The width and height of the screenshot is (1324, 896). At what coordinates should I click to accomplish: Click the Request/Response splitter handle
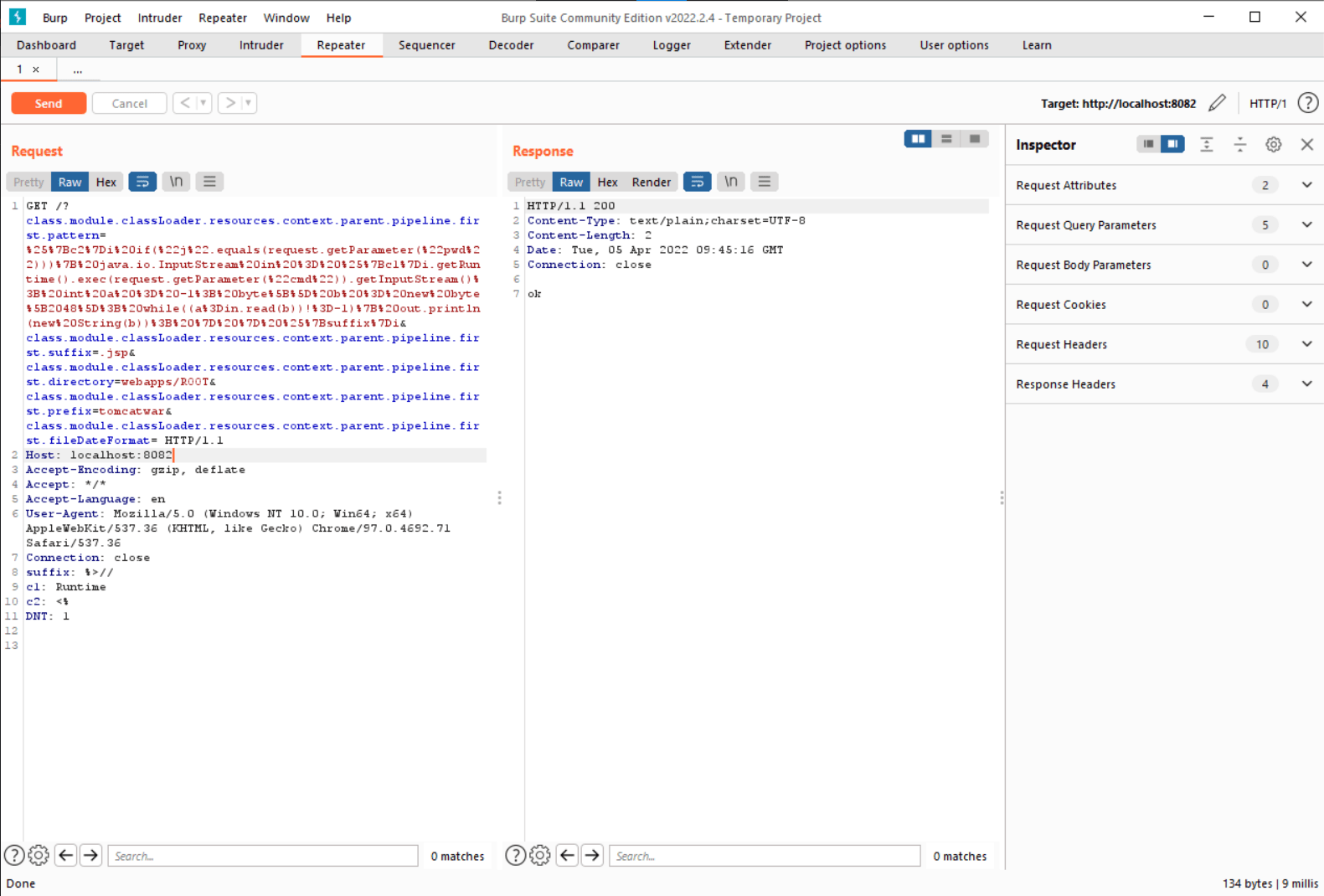[x=500, y=497]
